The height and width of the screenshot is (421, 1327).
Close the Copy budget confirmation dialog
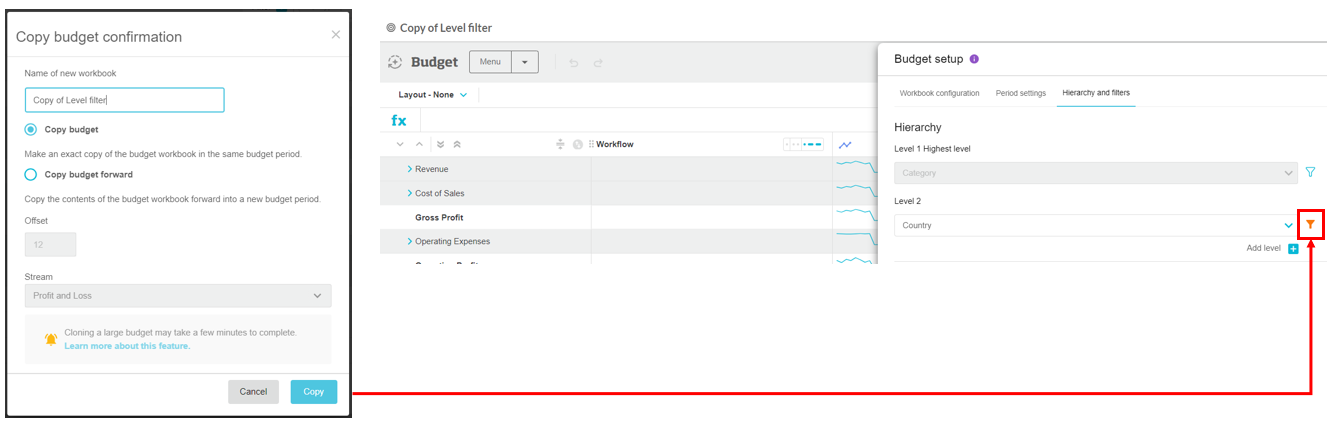point(336,35)
